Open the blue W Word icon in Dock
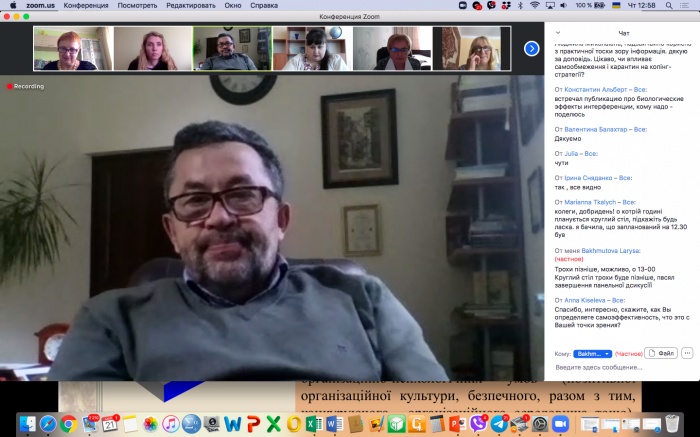 click(x=233, y=424)
